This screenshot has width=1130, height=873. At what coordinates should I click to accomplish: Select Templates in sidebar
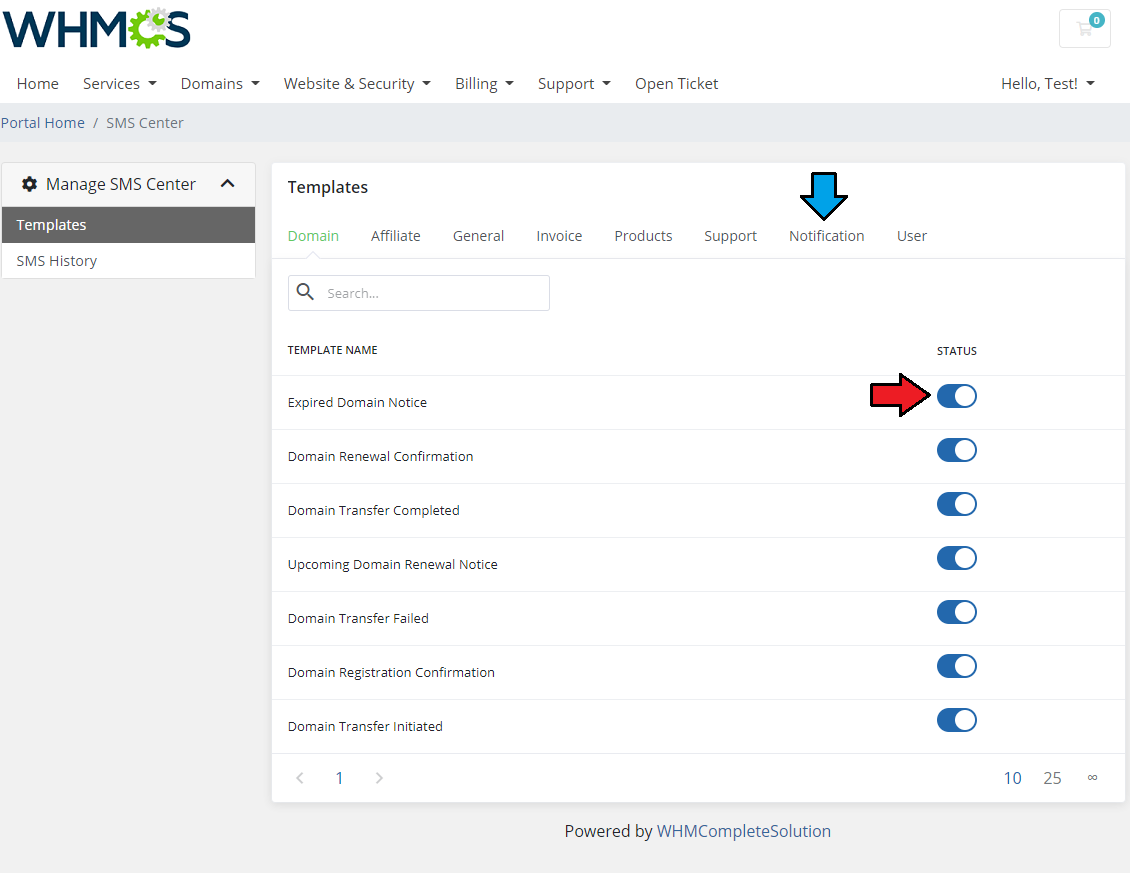tap(128, 225)
